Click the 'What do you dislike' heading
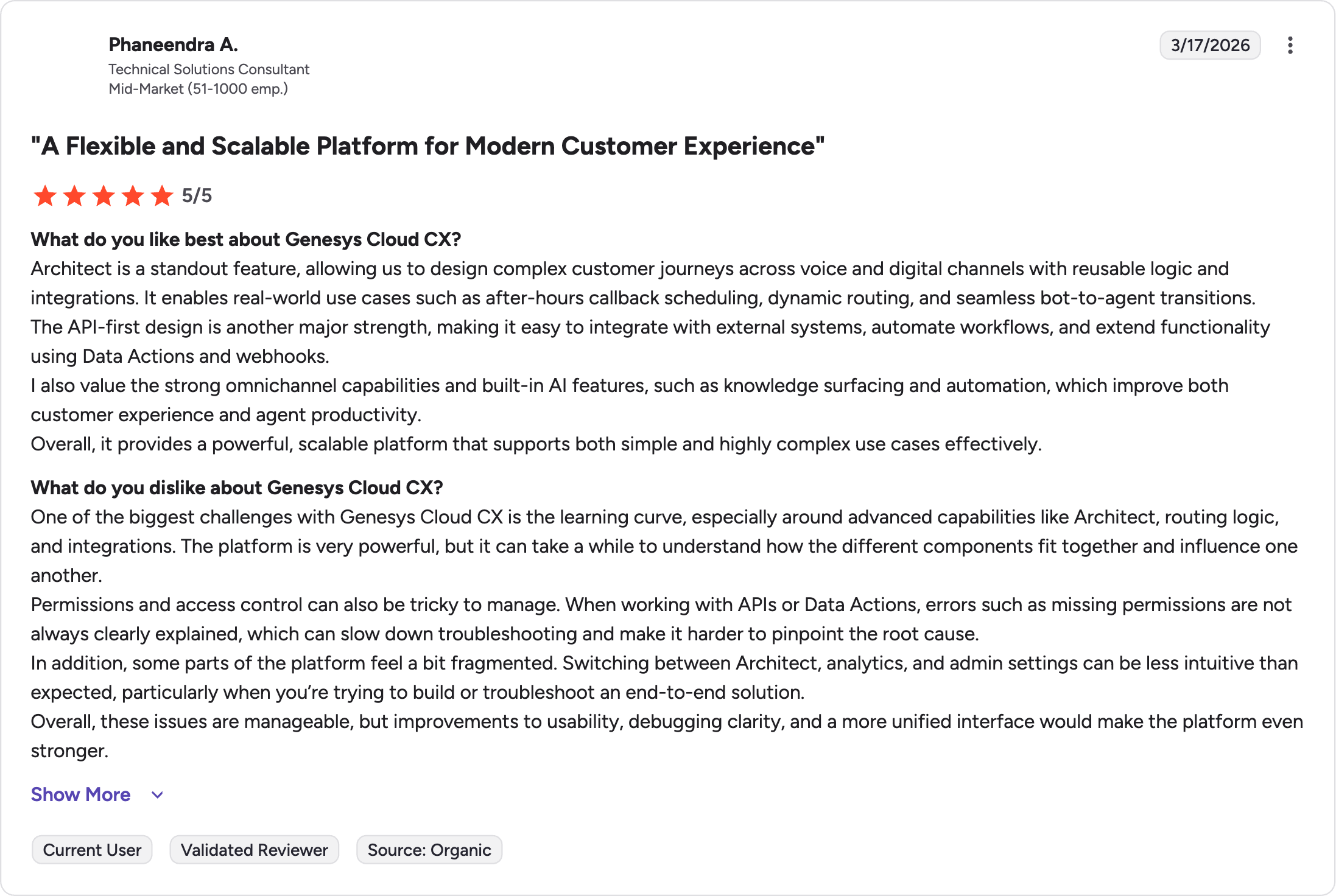Screen dimensions: 1336x896 237,488
